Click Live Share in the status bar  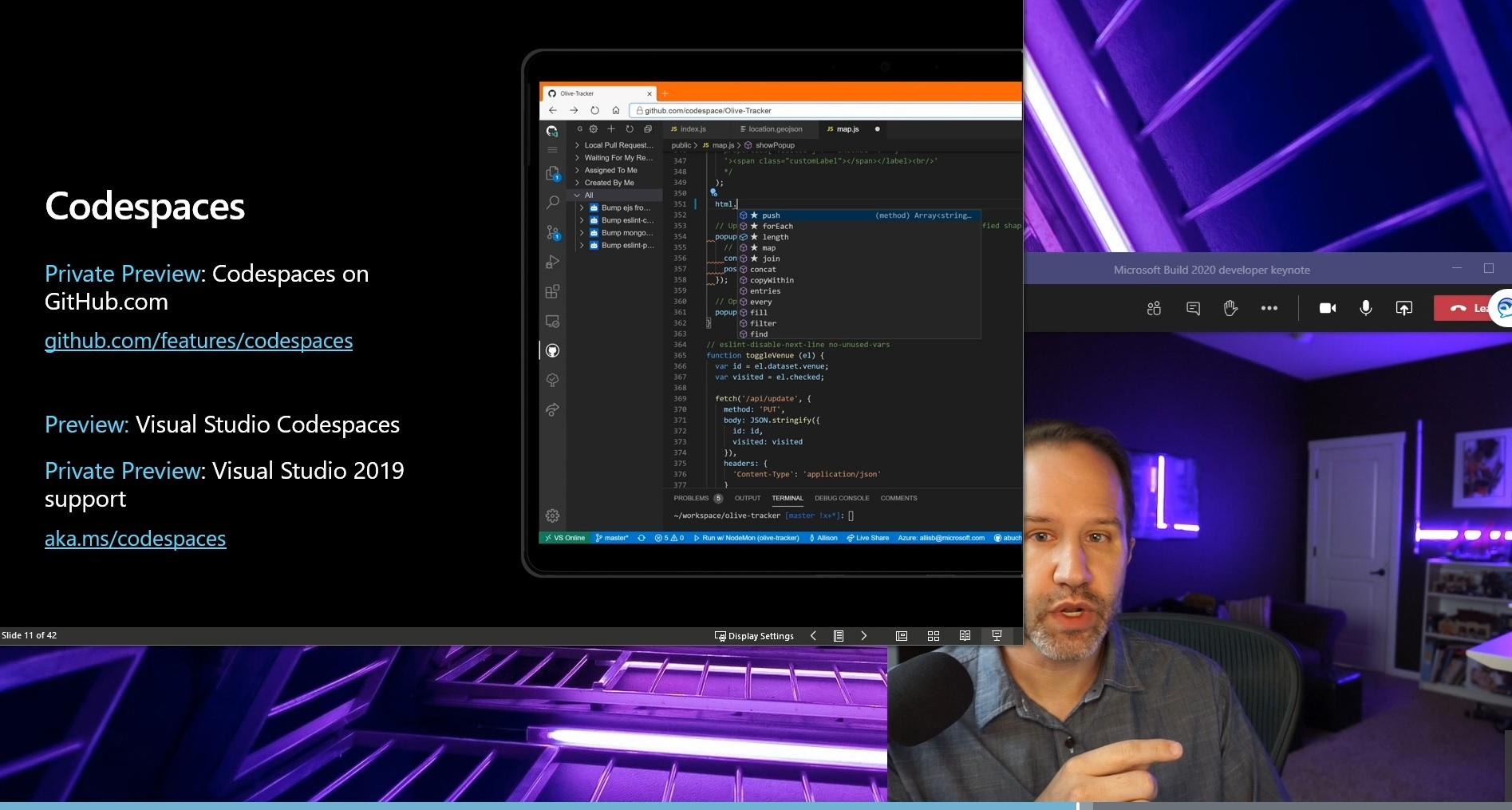coord(867,538)
